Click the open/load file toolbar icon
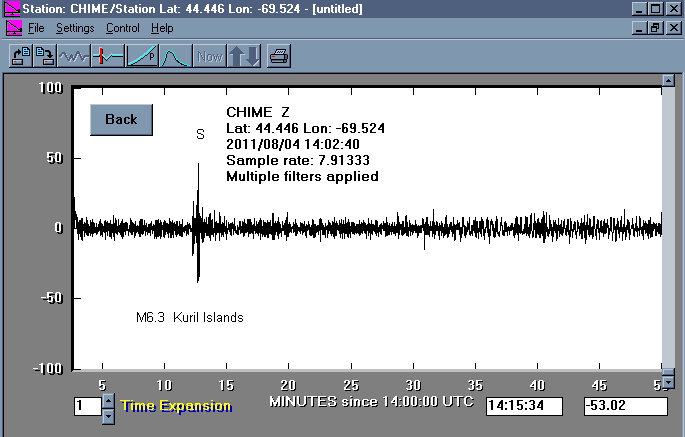This screenshot has width=685, height=437. click(19, 56)
